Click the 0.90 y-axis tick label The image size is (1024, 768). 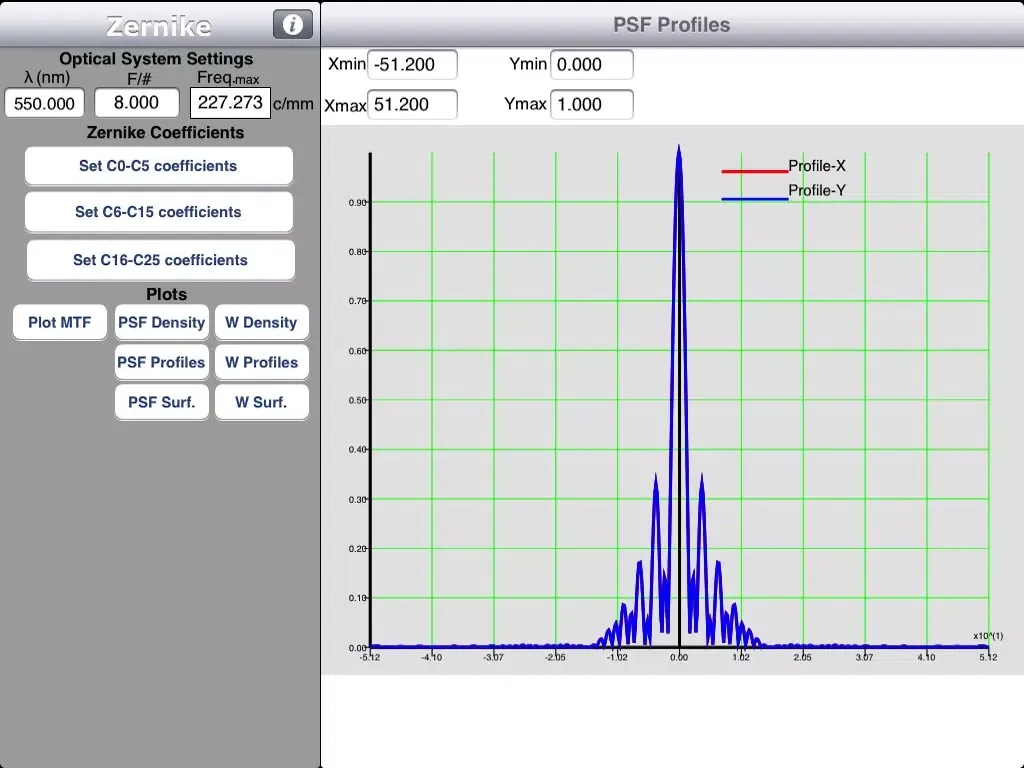click(x=357, y=202)
